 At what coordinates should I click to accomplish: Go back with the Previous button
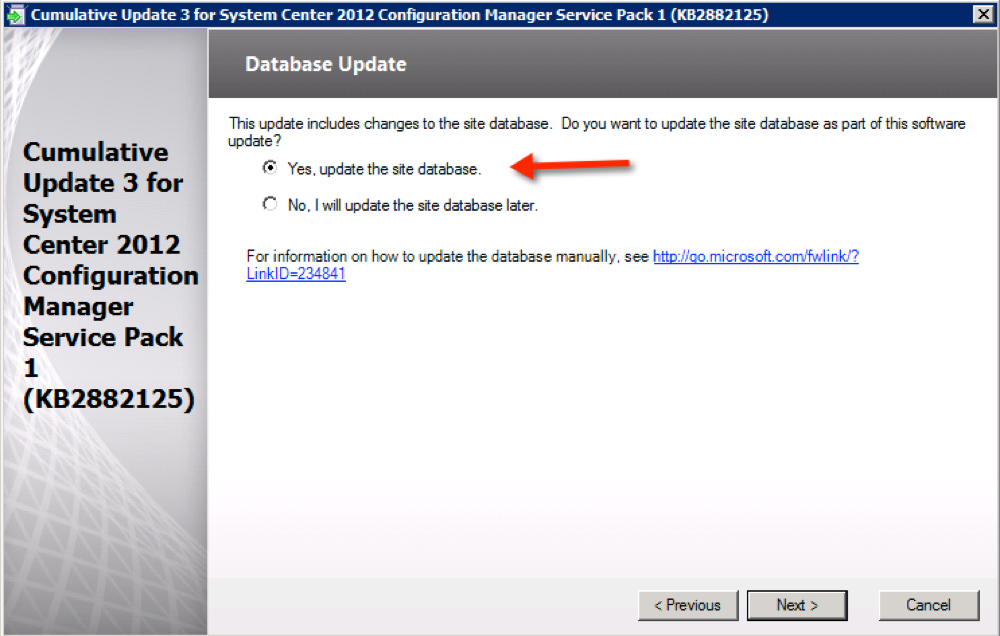pos(688,605)
